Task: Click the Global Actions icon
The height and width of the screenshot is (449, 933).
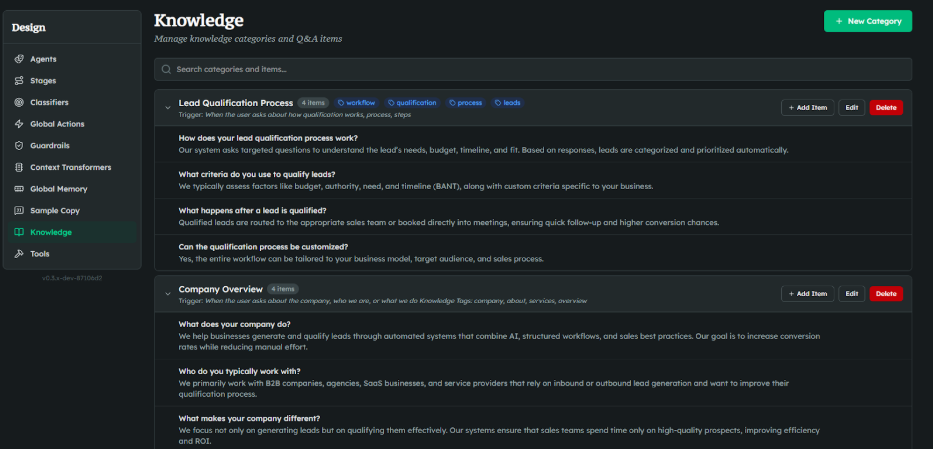Action: point(20,124)
